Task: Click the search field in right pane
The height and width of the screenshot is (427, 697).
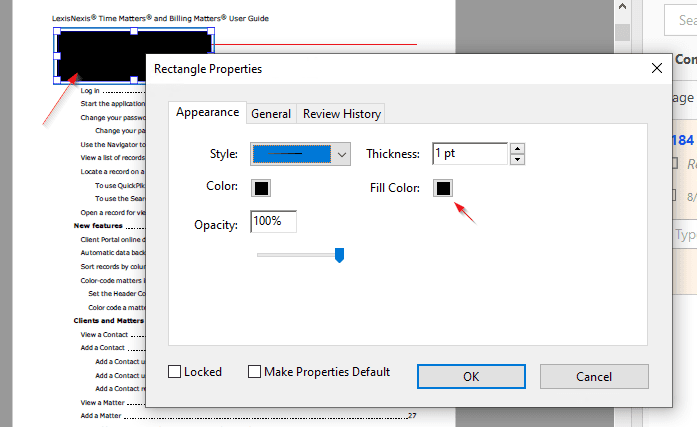Action: coord(681,20)
